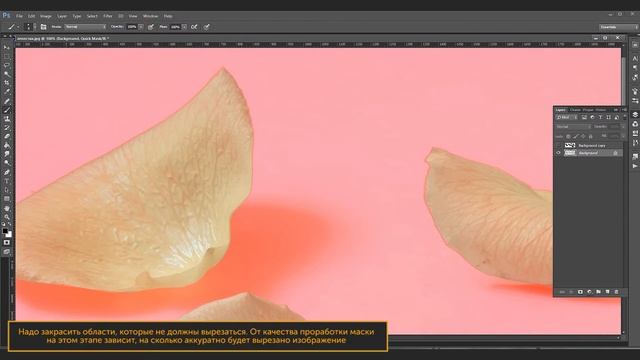Add layer style fx icon
This screenshot has width=640, height=360.
[571, 292]
